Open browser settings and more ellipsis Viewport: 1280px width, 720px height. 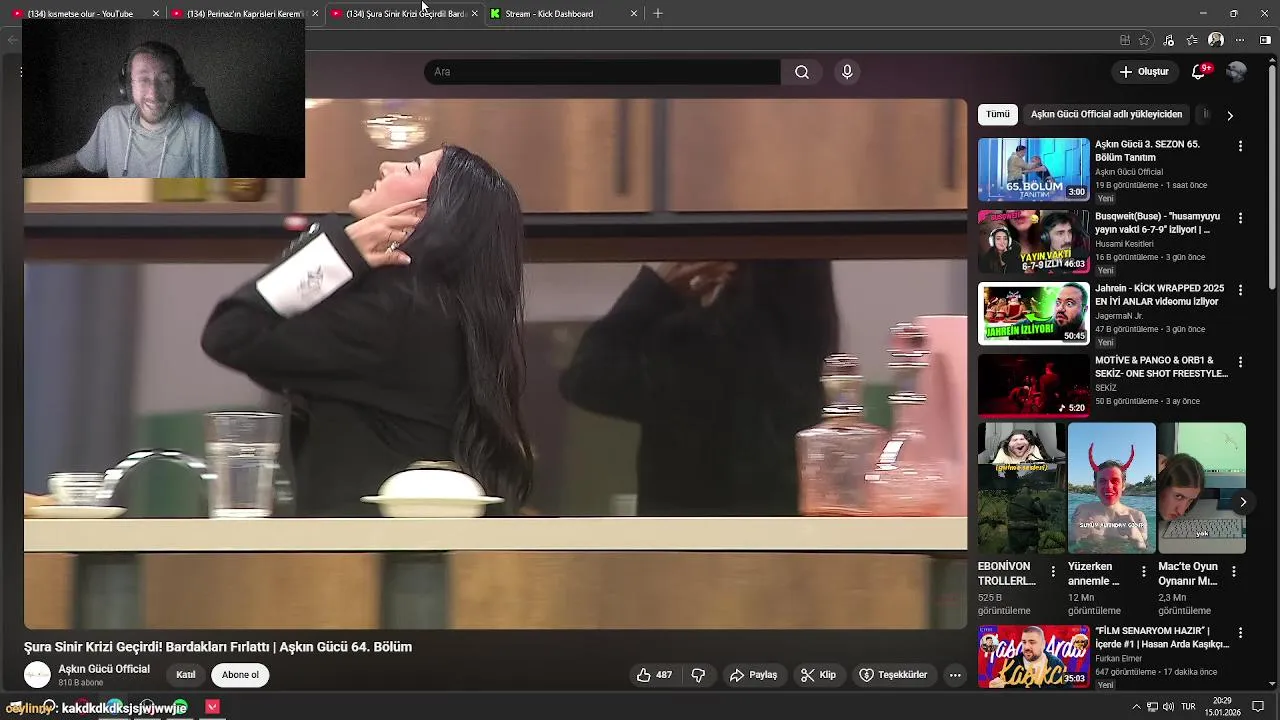pos(1240,40)
